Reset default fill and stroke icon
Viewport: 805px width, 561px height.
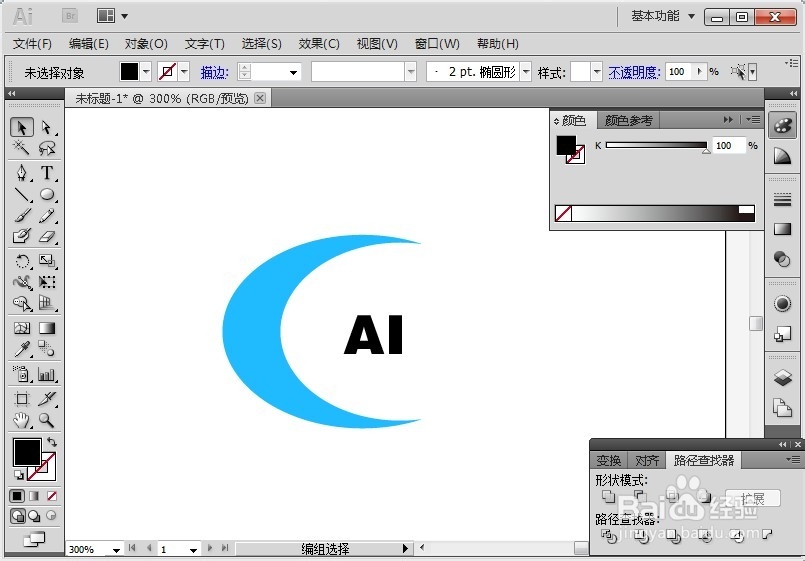(x=18, y=475)
